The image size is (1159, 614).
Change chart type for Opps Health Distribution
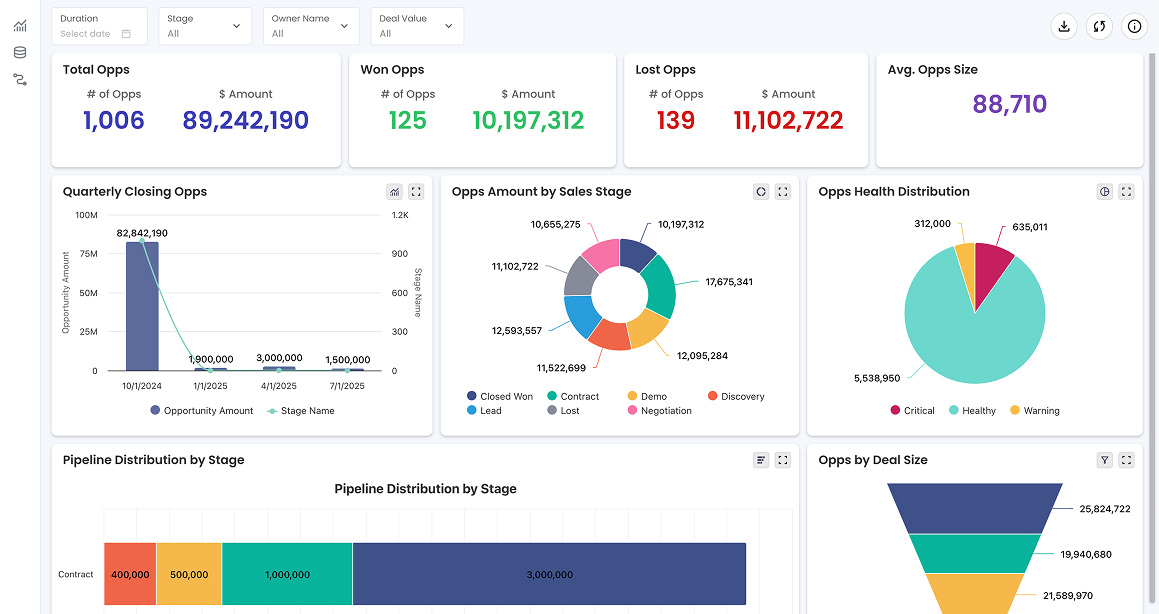click(x=1105, y=192)
